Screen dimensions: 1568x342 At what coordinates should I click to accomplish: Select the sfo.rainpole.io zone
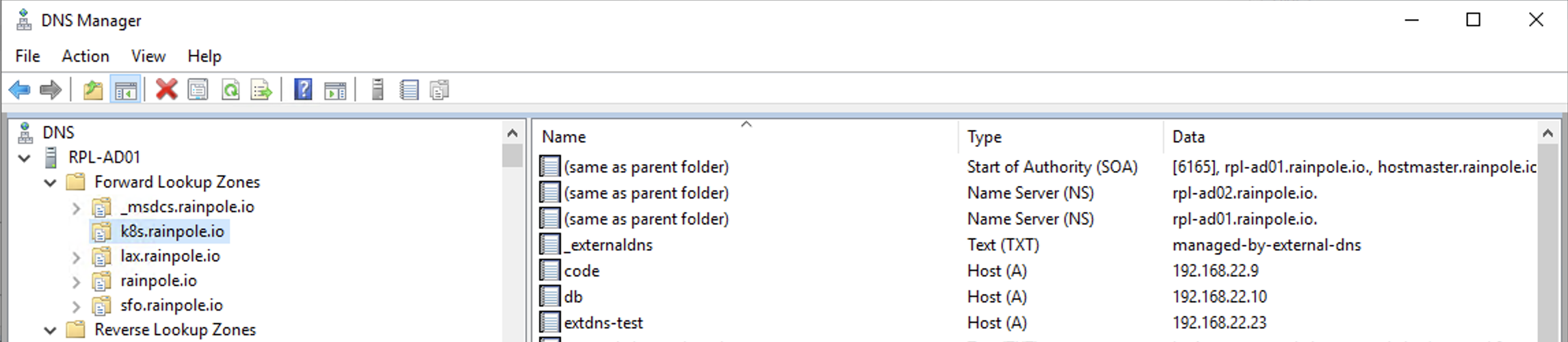point(172,305)
